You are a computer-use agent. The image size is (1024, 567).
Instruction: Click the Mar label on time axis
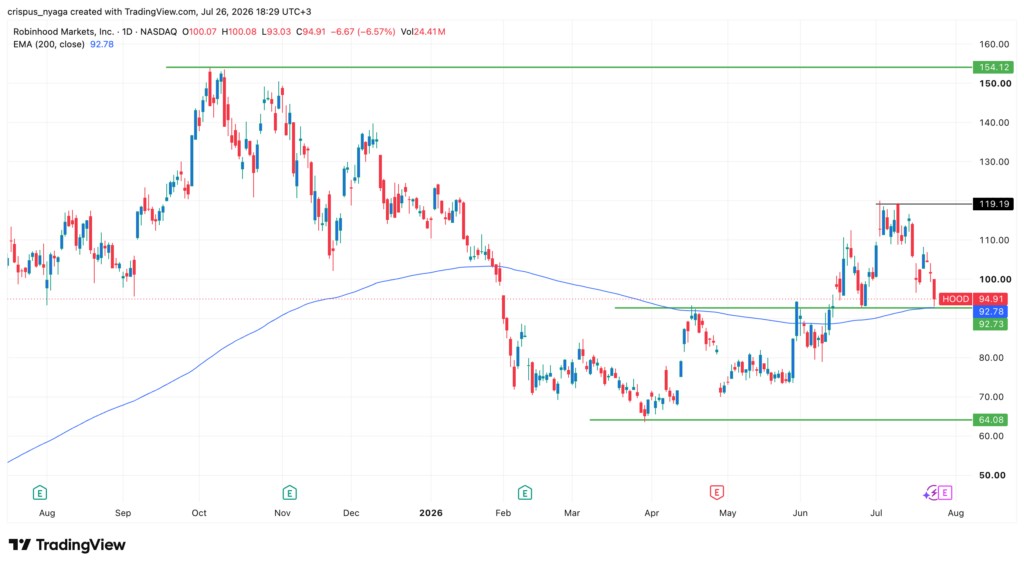572,513
